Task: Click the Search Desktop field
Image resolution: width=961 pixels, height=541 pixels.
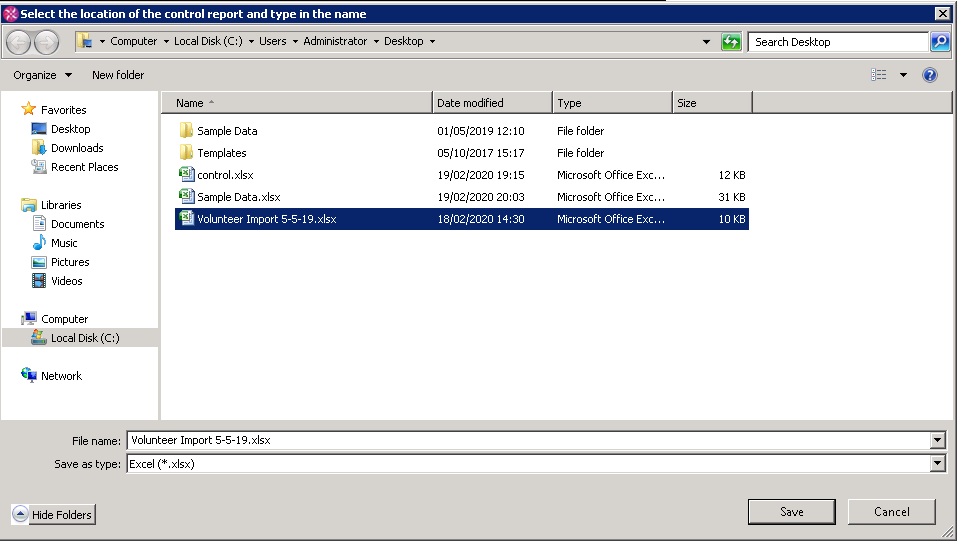Action: point(838,42)
